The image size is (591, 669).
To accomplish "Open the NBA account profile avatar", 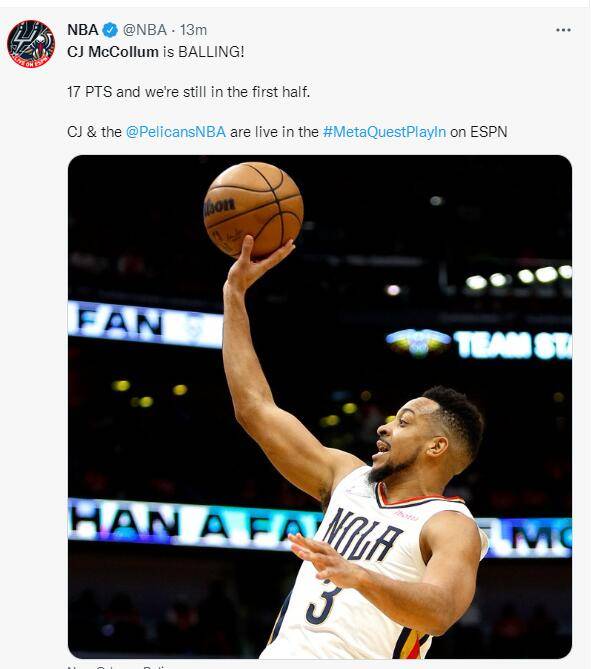I will (x=31, y=44).
